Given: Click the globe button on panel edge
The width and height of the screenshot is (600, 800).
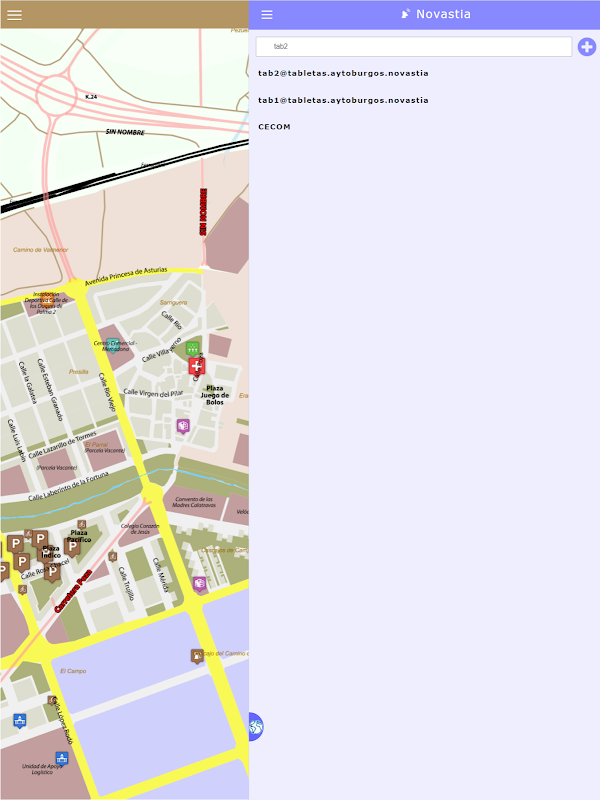Looking at the screenshot, I should (x=256, y=727).
